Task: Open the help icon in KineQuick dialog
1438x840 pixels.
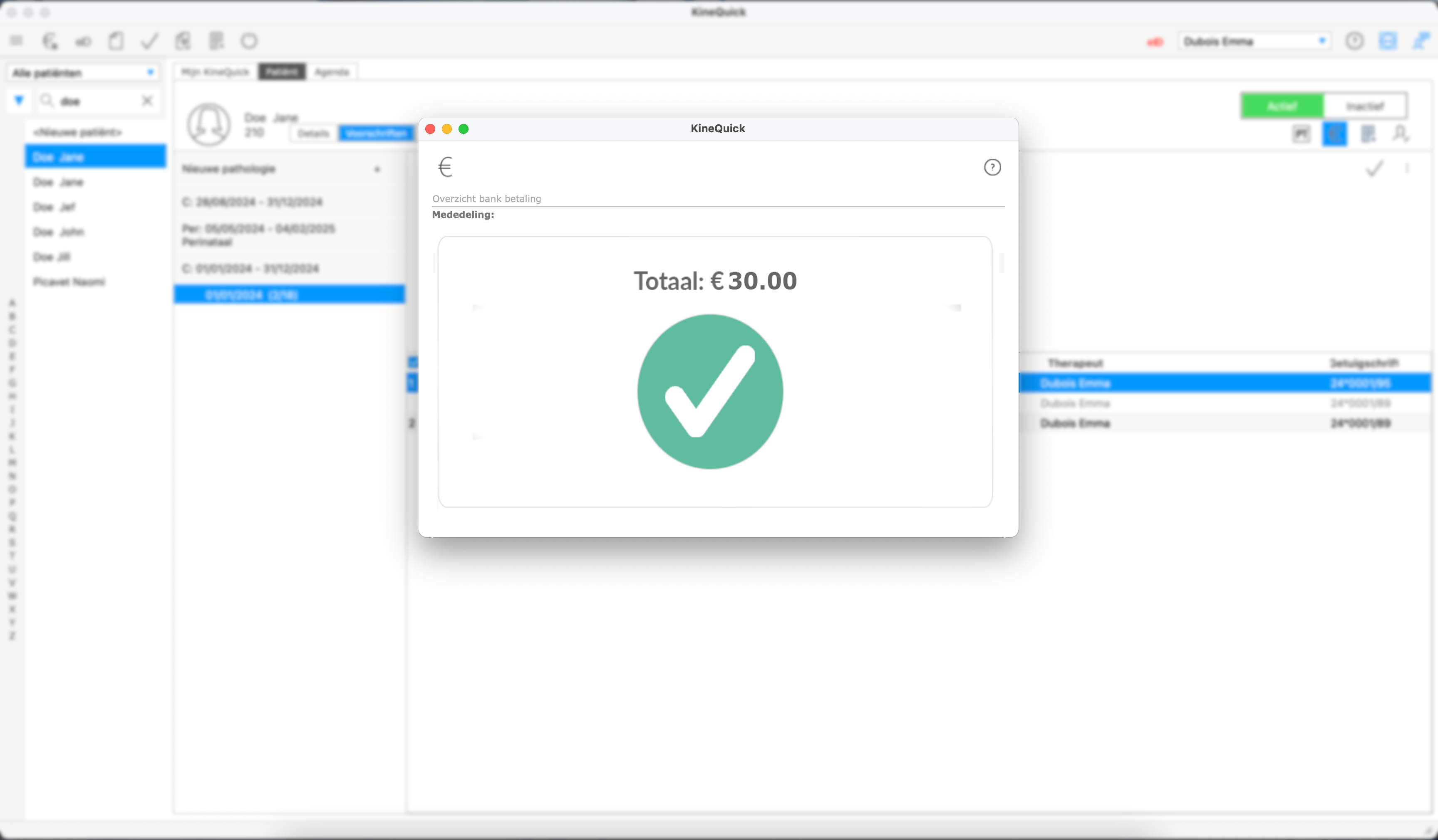Action: coord(992,167)
